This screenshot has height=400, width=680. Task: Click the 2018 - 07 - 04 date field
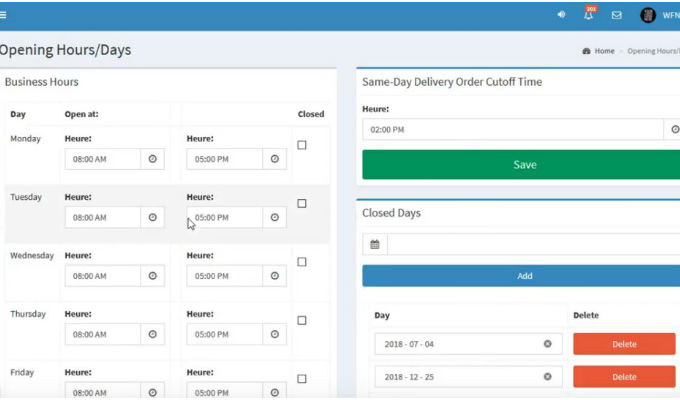(468, 344)
